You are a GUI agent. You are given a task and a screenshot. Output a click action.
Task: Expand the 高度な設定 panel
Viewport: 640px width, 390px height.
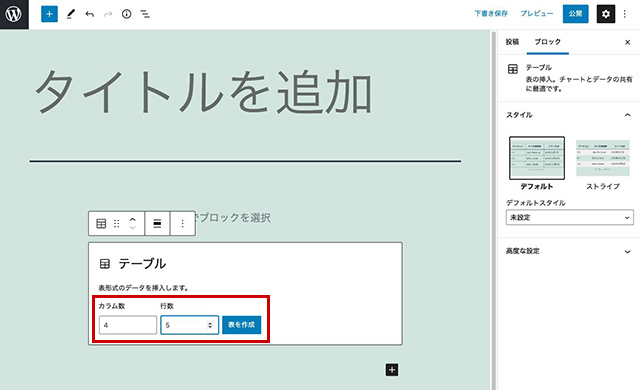[569, 251]
